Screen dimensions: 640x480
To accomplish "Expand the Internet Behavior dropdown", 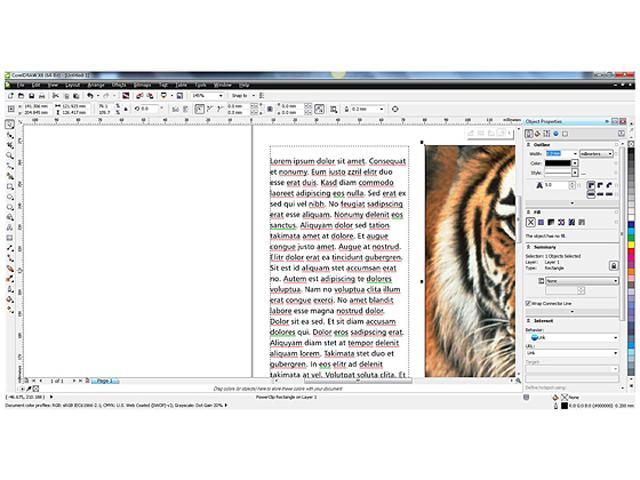I will point(615,338).
